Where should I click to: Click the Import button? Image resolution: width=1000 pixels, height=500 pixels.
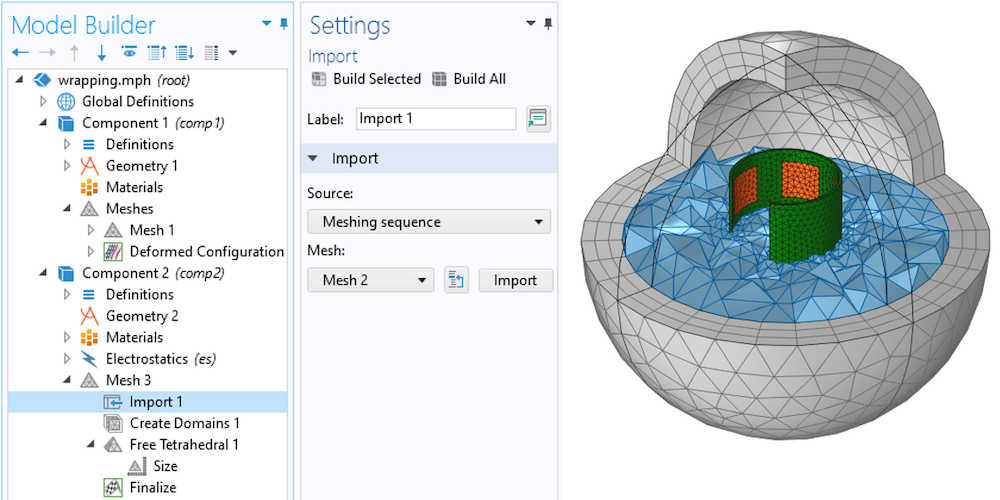(x=515, y=280)
